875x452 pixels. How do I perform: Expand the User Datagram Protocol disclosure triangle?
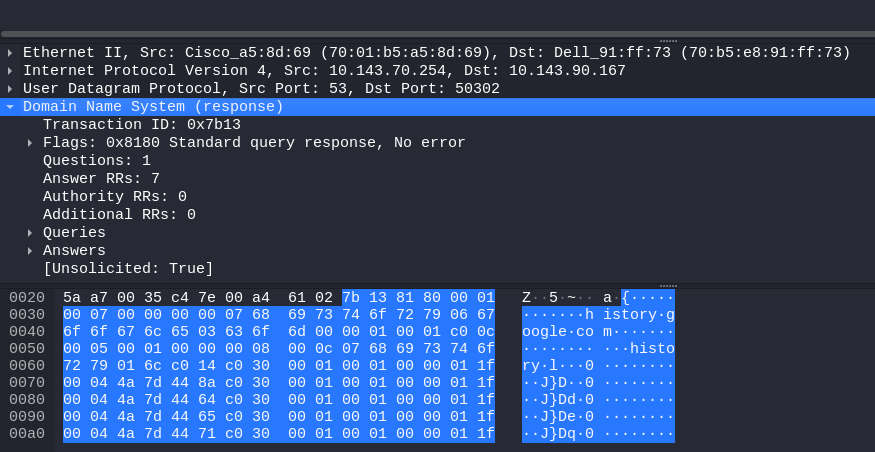pos(10,89)
